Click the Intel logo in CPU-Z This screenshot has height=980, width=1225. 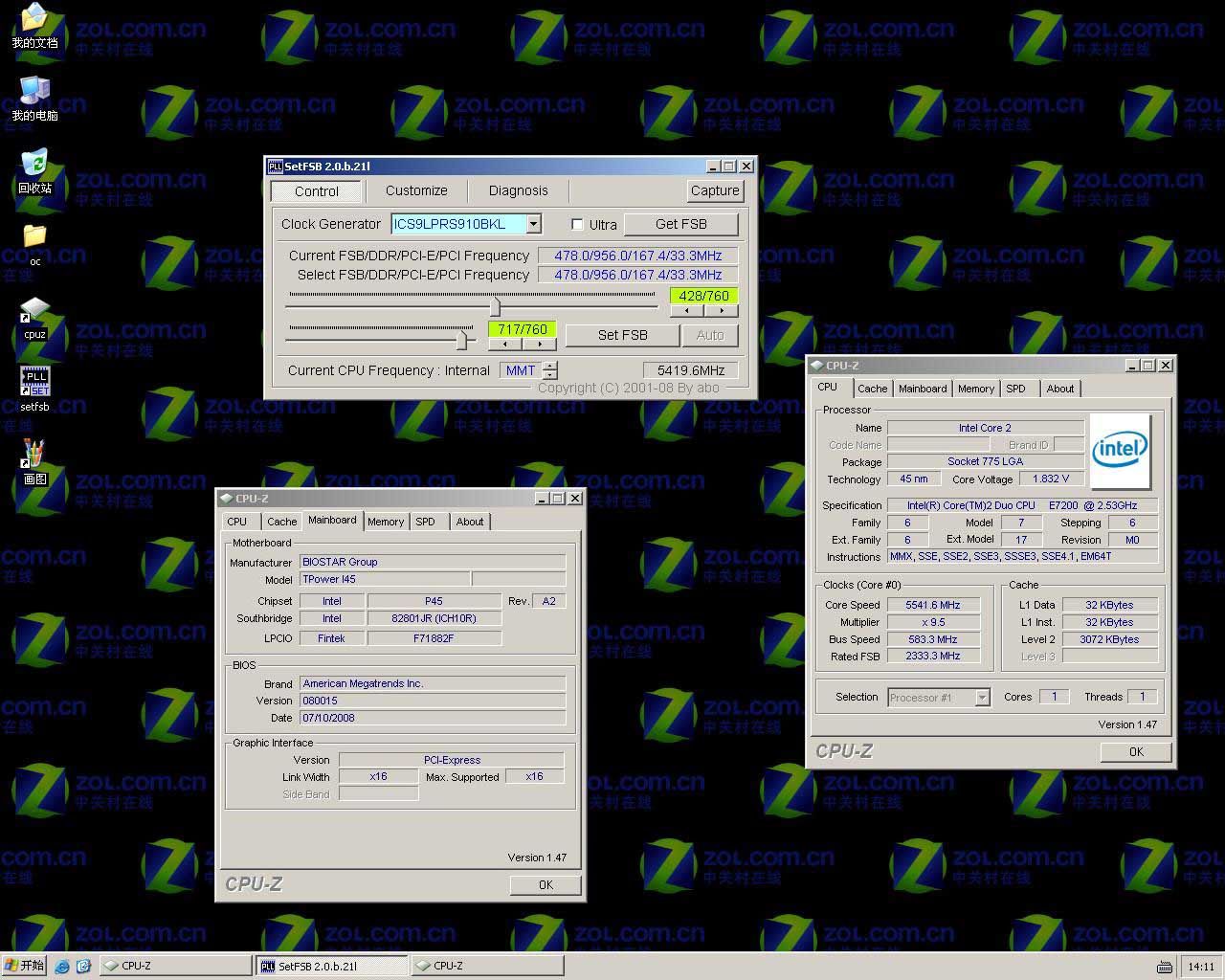1120,451
